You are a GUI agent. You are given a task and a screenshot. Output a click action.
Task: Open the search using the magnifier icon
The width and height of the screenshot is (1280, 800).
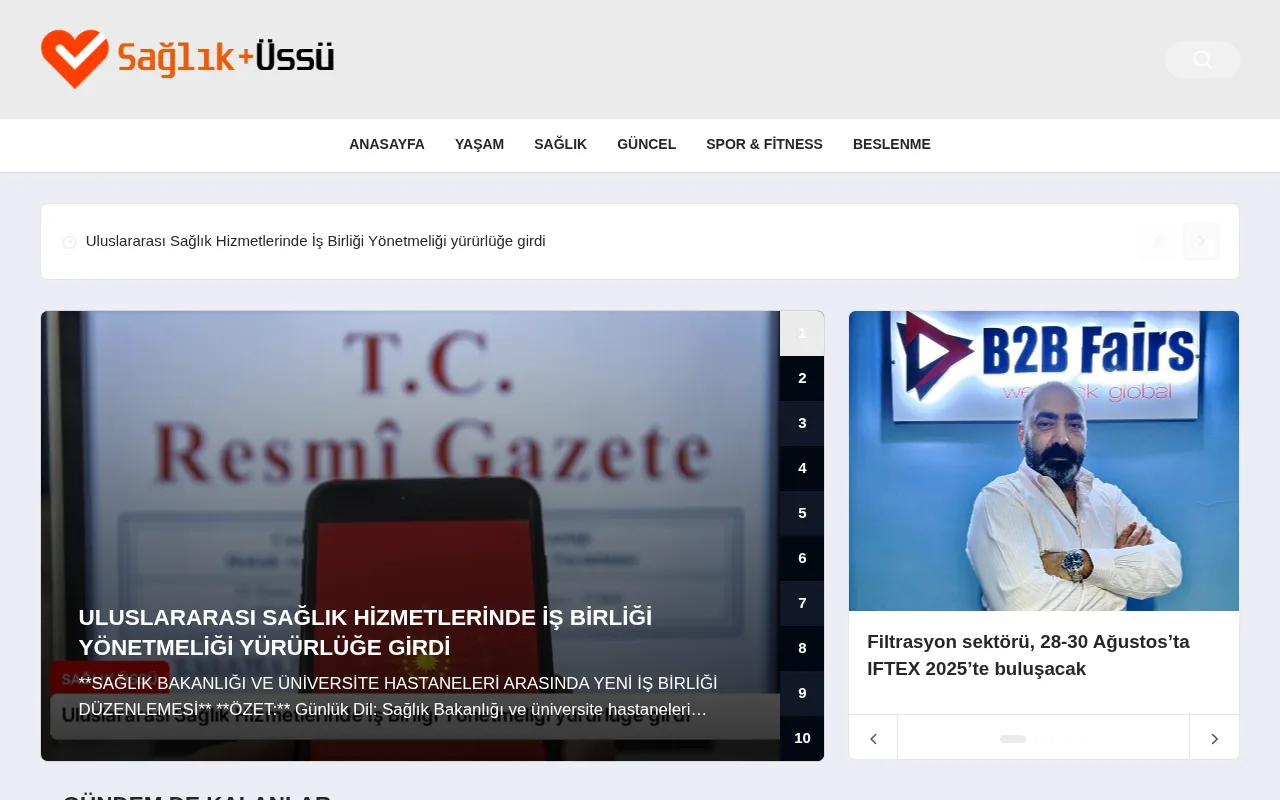pos(1202,59)
